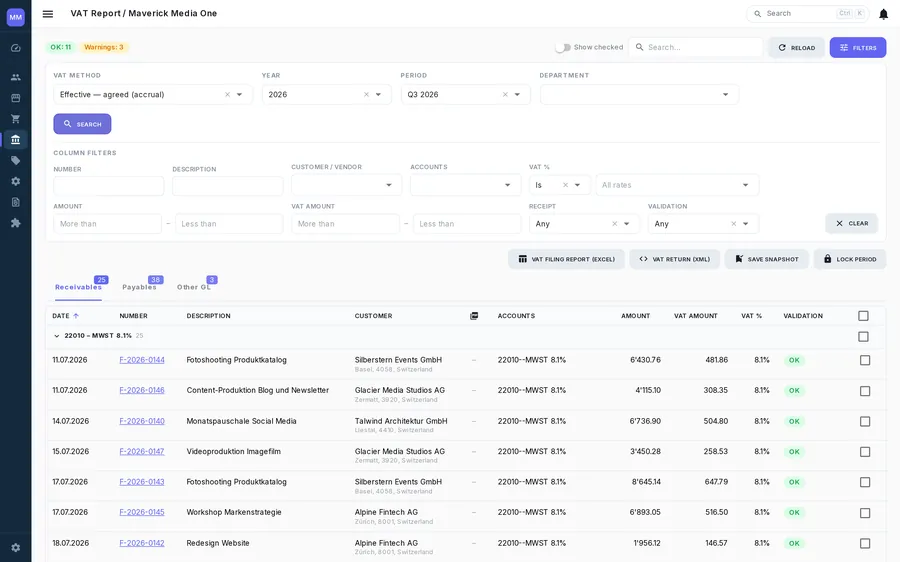Check the select-all header checkbox
The height and width of the screenshot is (562, 900).
coord(863,316)
